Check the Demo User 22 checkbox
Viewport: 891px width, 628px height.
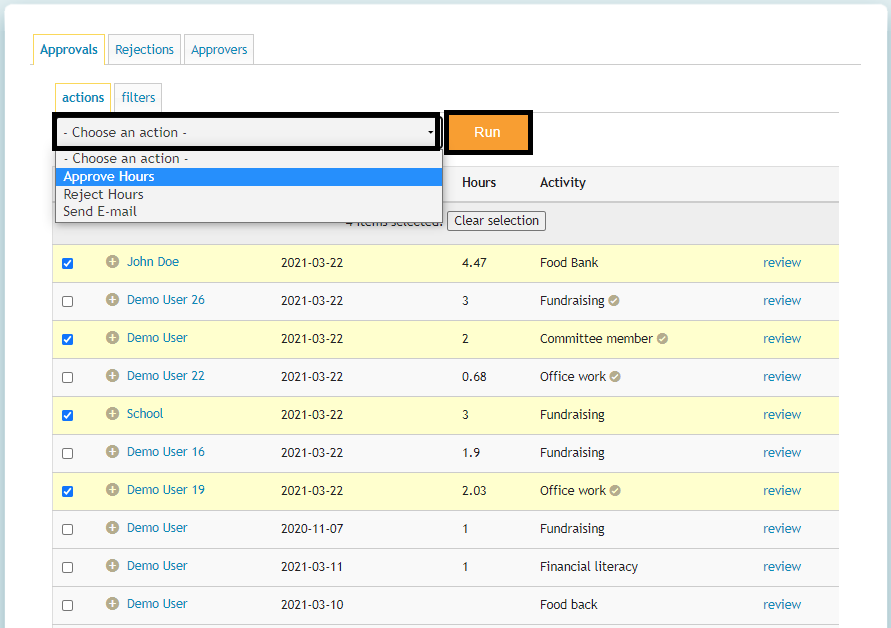pos(68,378)
